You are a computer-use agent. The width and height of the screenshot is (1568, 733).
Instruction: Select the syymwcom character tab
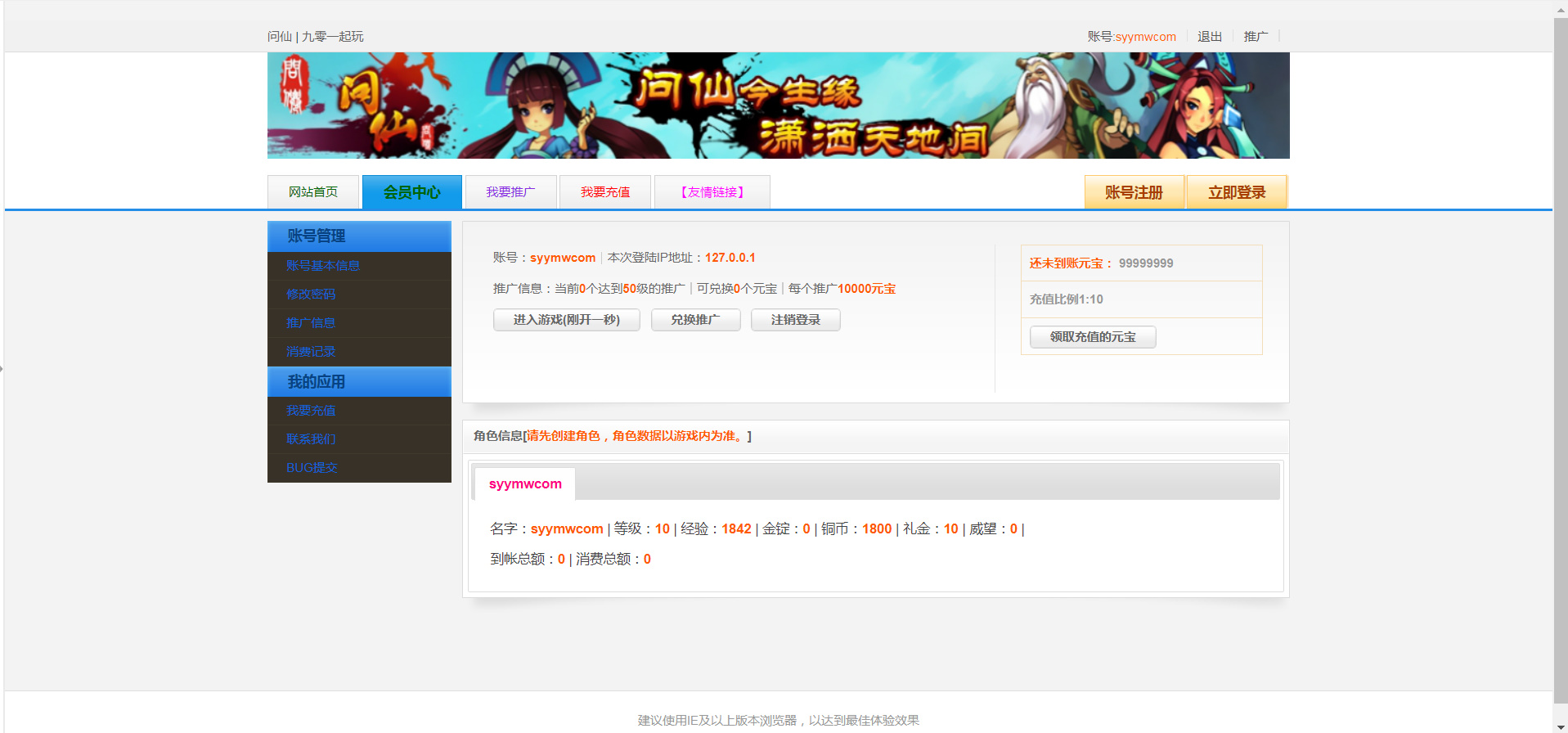coord(525,484)
